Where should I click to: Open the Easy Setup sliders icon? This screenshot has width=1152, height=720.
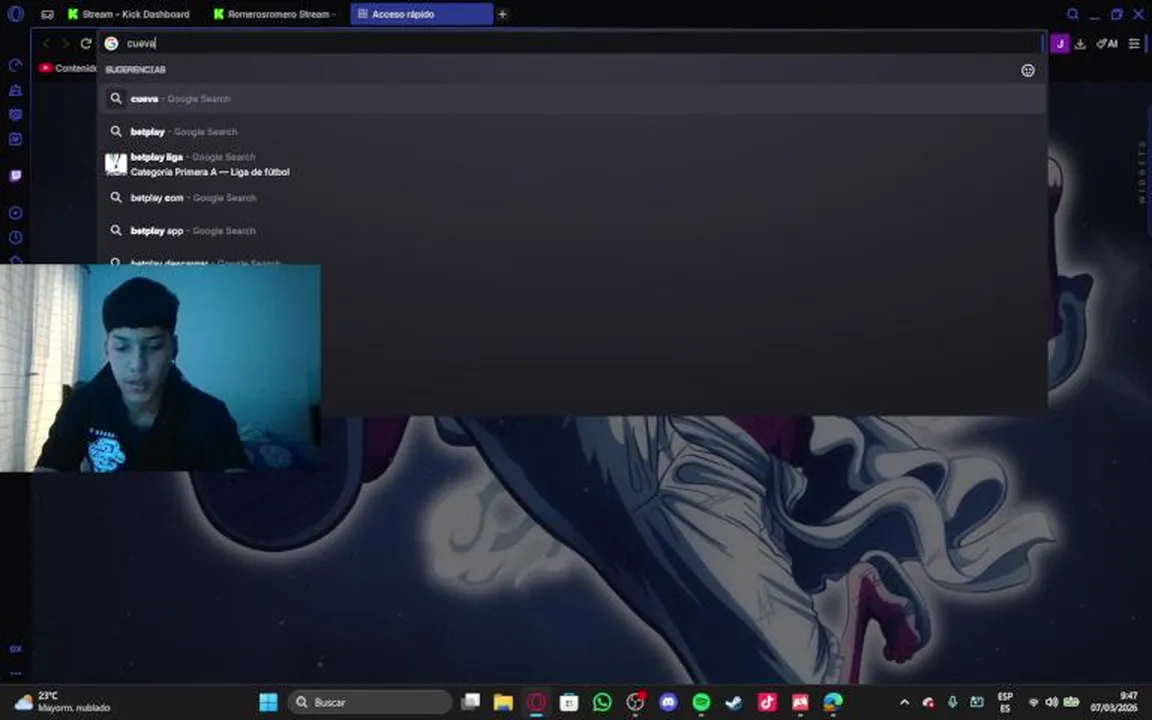click(x=1134, y=43)
